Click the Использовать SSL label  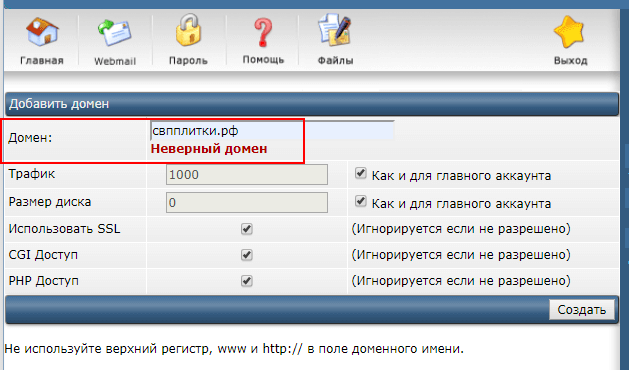[x=64, y=229]
